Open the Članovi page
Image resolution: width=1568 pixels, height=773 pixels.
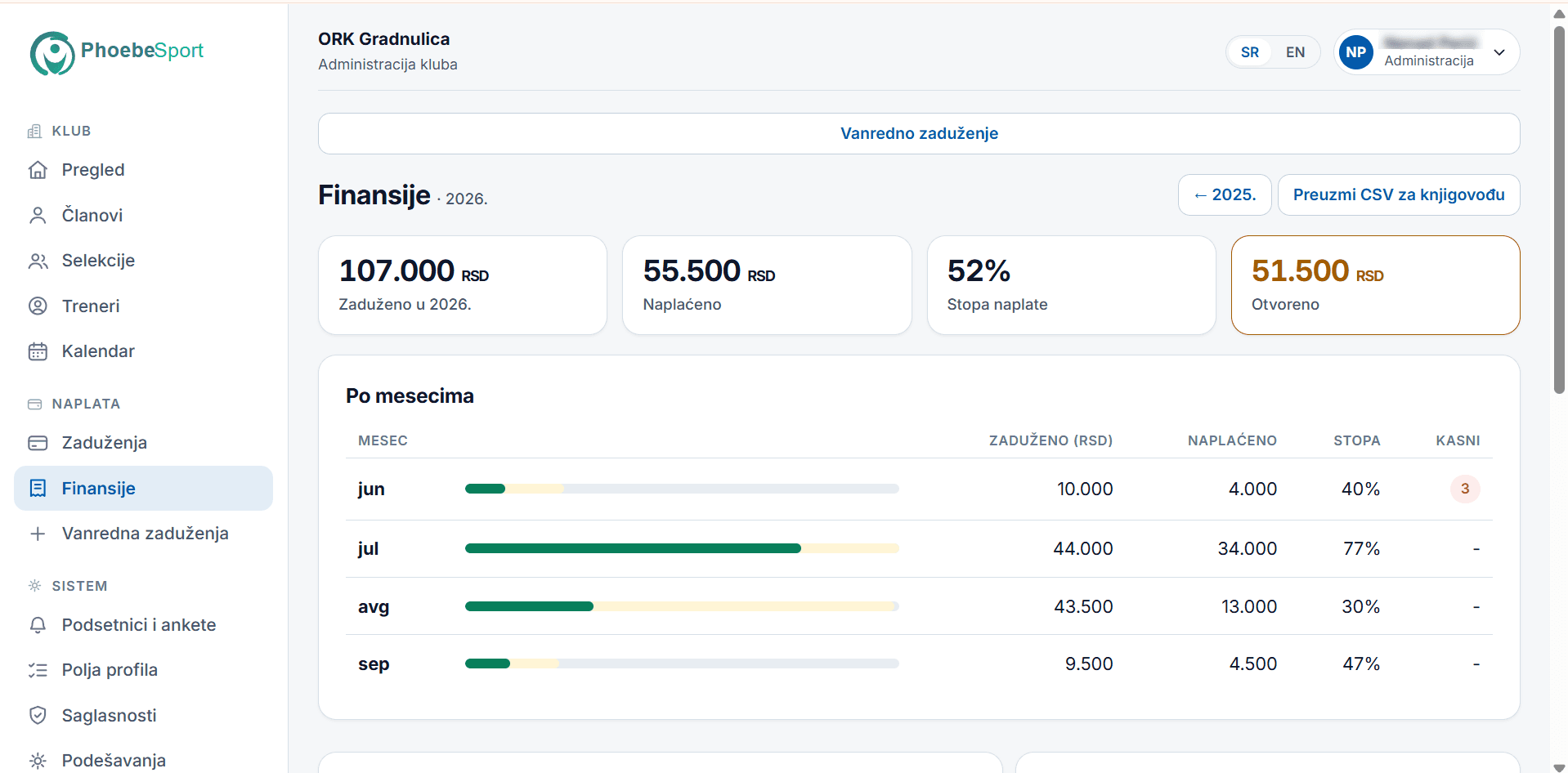(143, 215)
